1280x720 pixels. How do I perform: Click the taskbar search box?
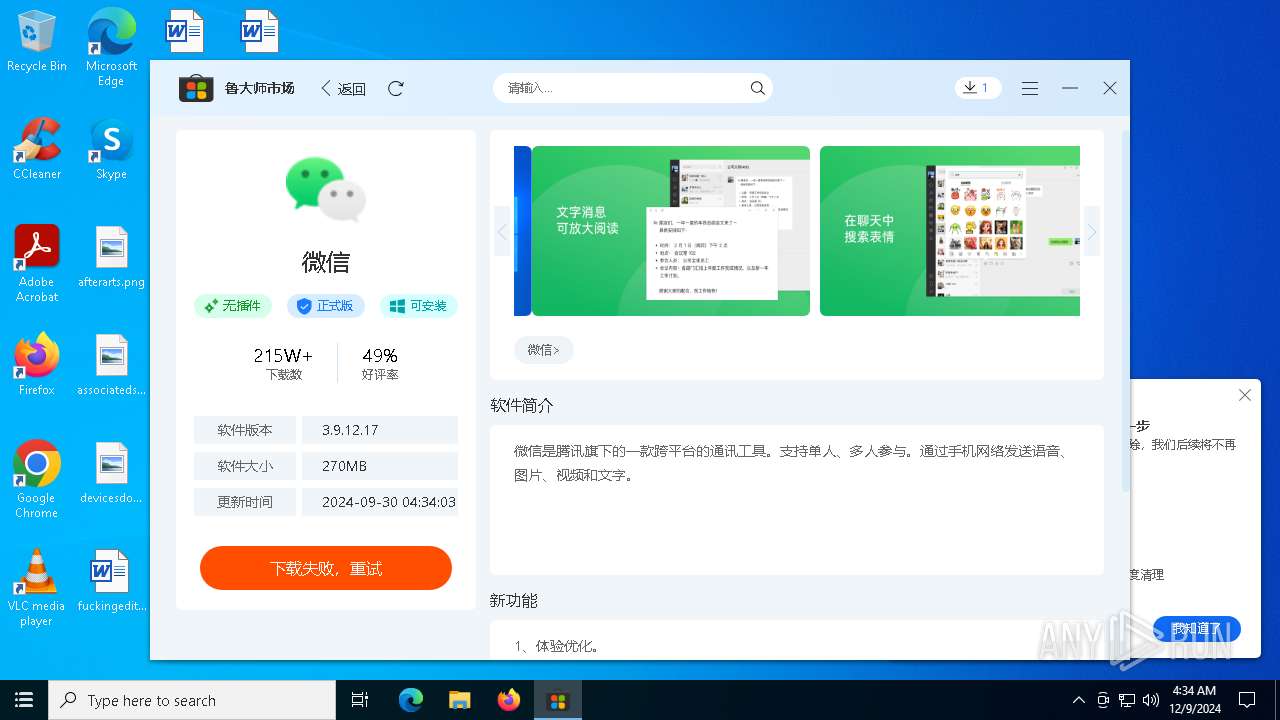point(192,700)
